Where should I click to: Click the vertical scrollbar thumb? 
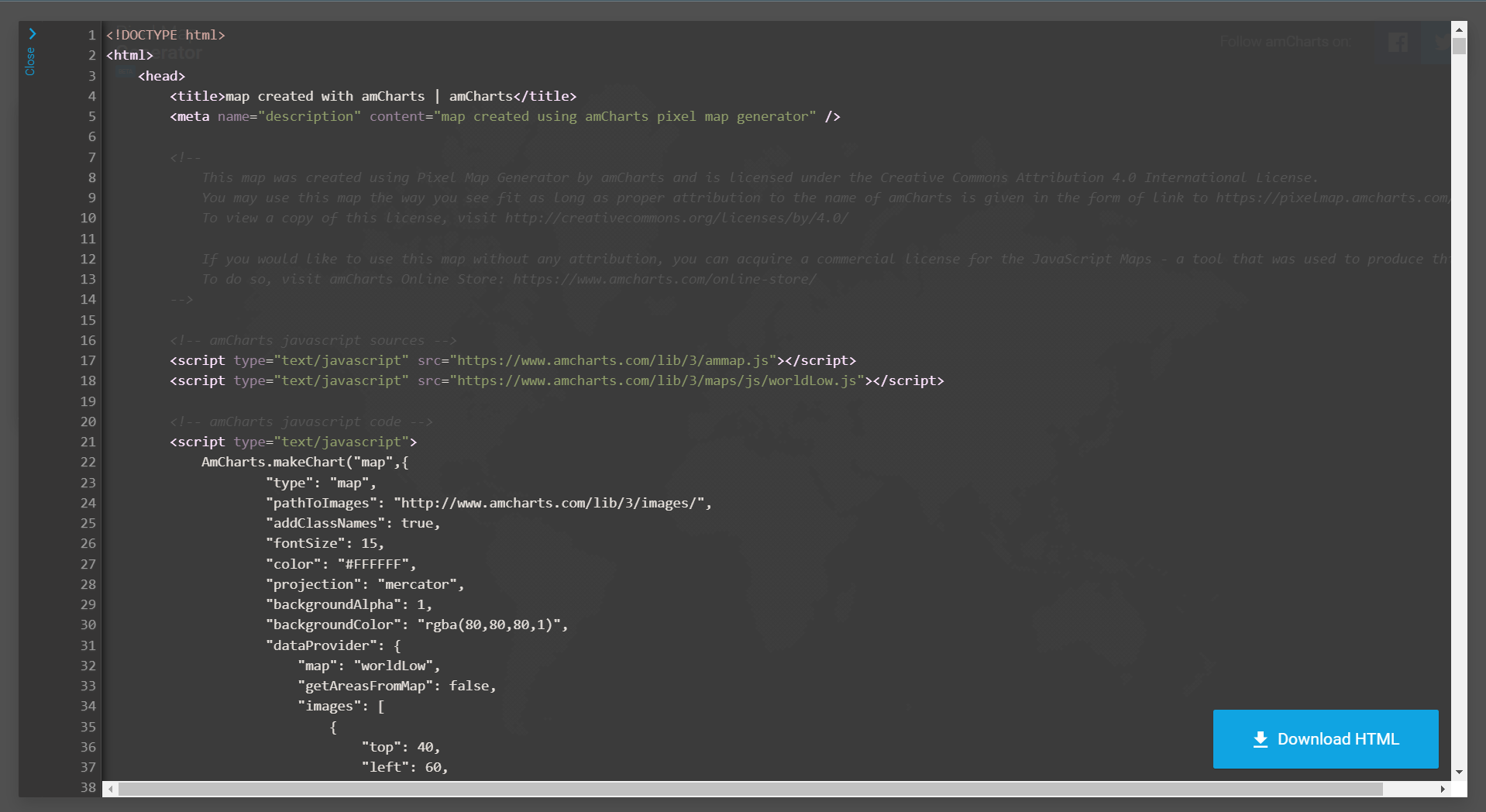point(1459,46)
